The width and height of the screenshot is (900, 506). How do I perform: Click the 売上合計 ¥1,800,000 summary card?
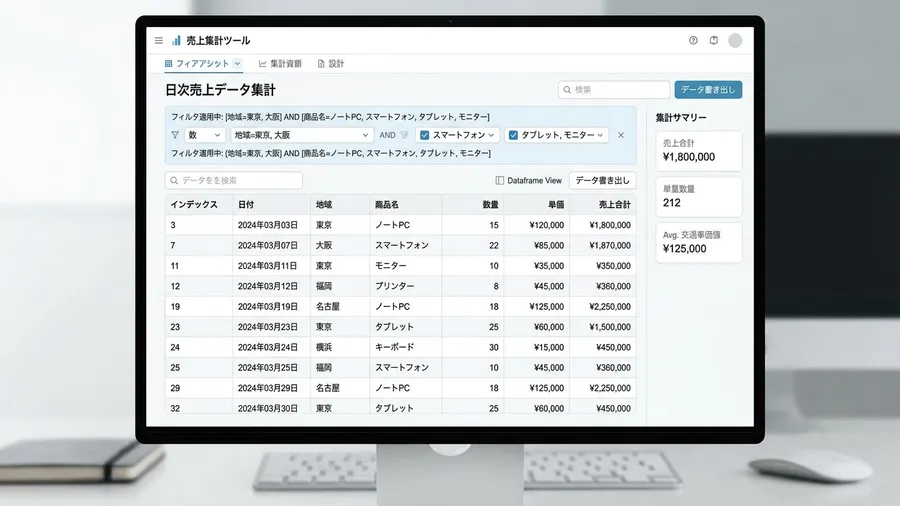point(699,151)
